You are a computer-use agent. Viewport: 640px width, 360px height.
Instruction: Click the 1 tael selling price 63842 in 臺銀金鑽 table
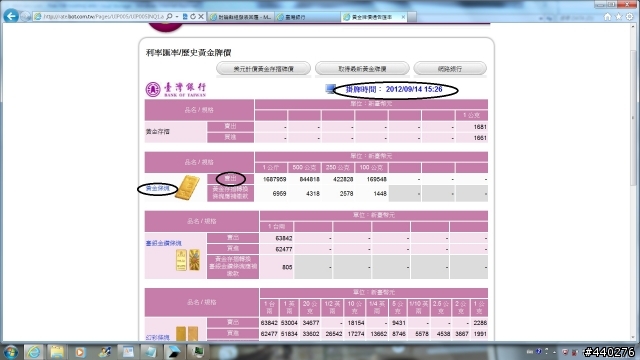tap(284, 238)
